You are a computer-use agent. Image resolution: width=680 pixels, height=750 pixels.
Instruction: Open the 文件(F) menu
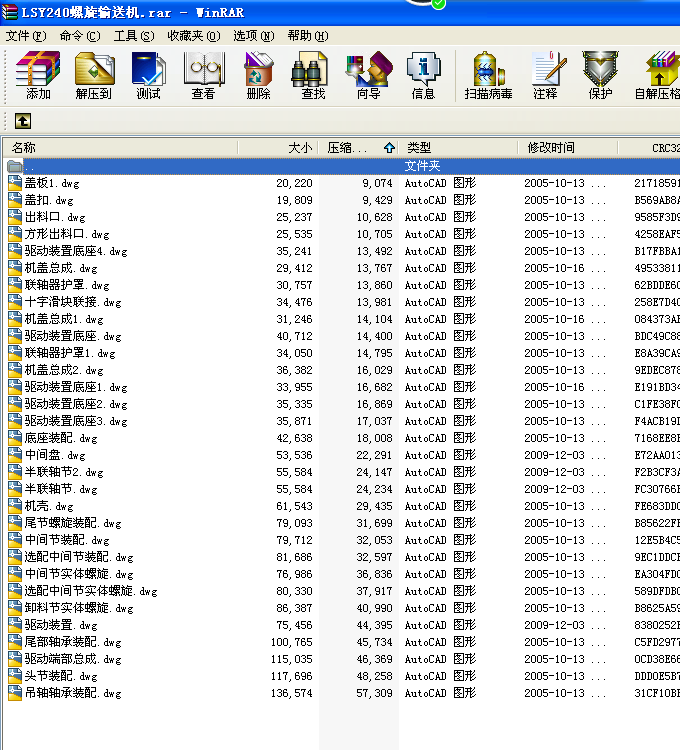click(26, 36)
